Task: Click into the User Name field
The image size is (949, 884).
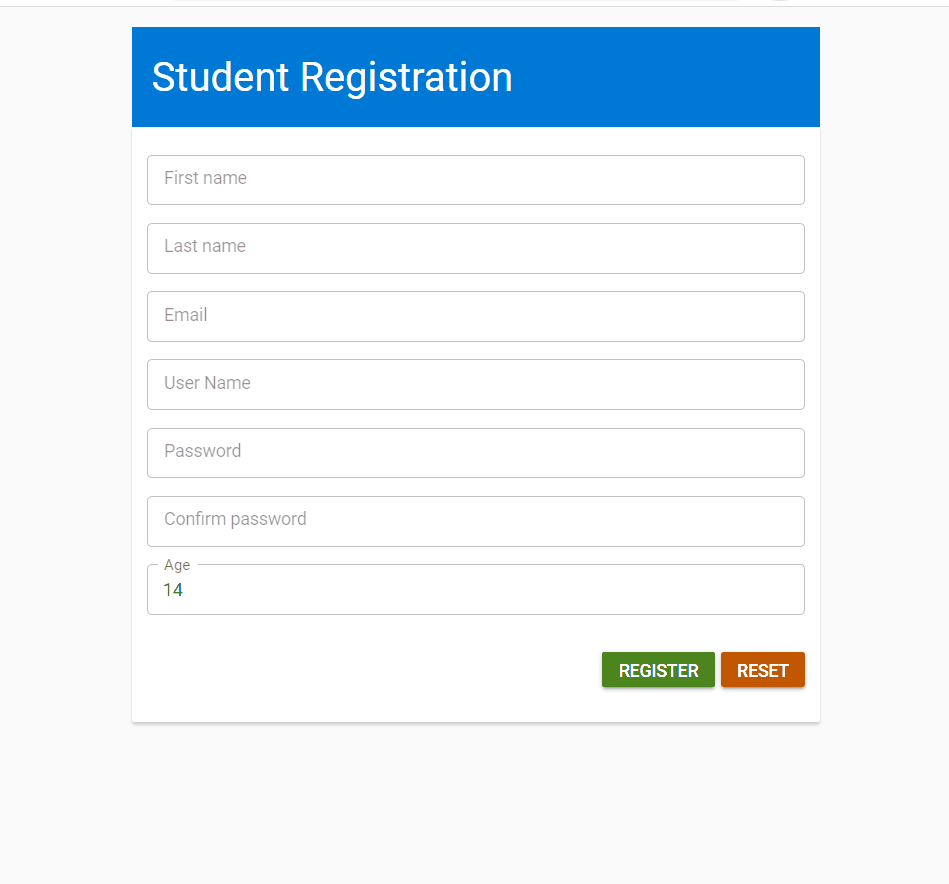Action: pyautogui.click(x=475, y=384)
